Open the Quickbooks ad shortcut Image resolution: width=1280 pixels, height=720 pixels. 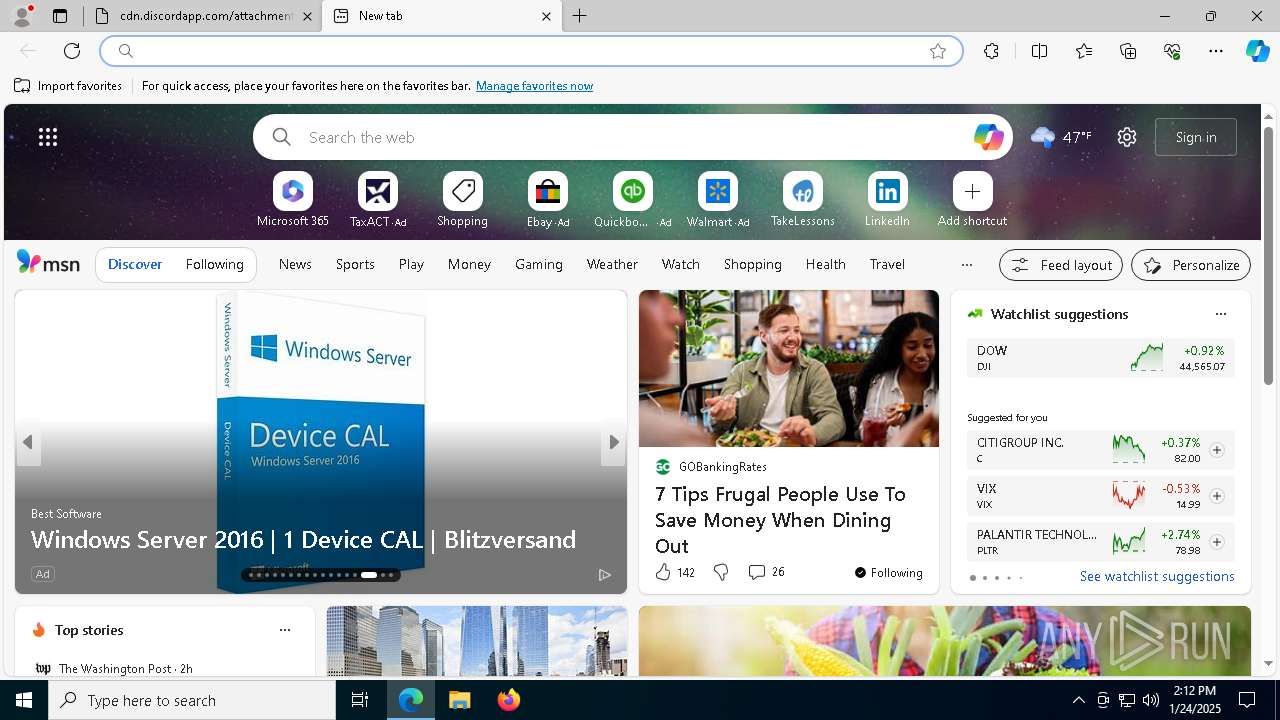coord(632,200)
